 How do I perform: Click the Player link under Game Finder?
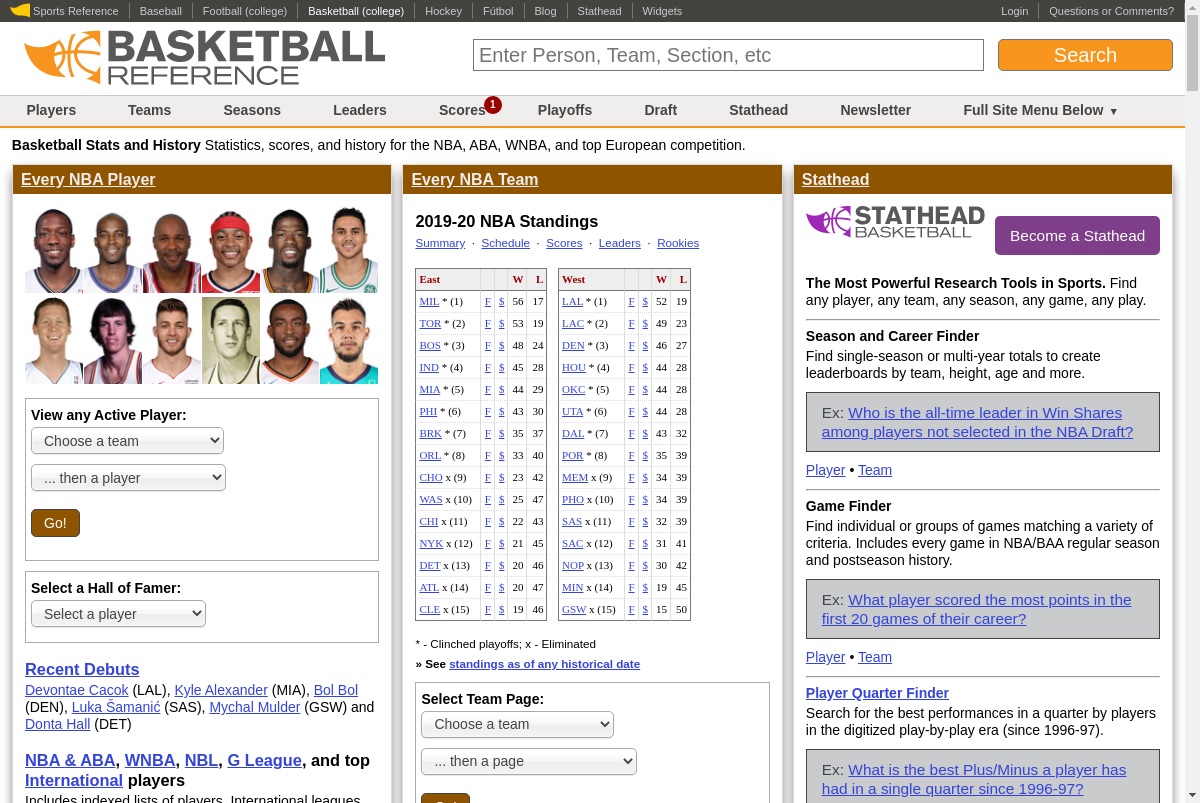(825, 657)
